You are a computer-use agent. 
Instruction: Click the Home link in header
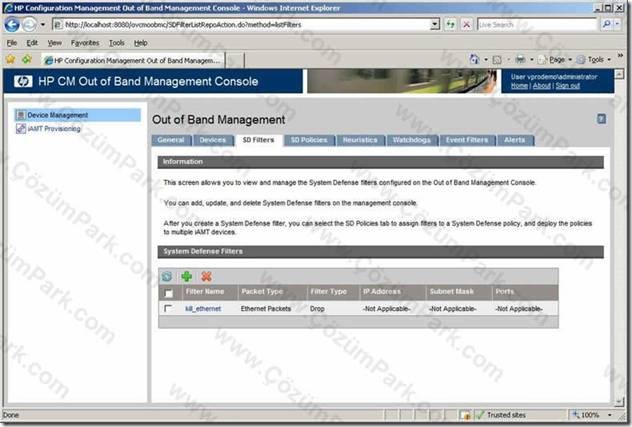[519, 85]
